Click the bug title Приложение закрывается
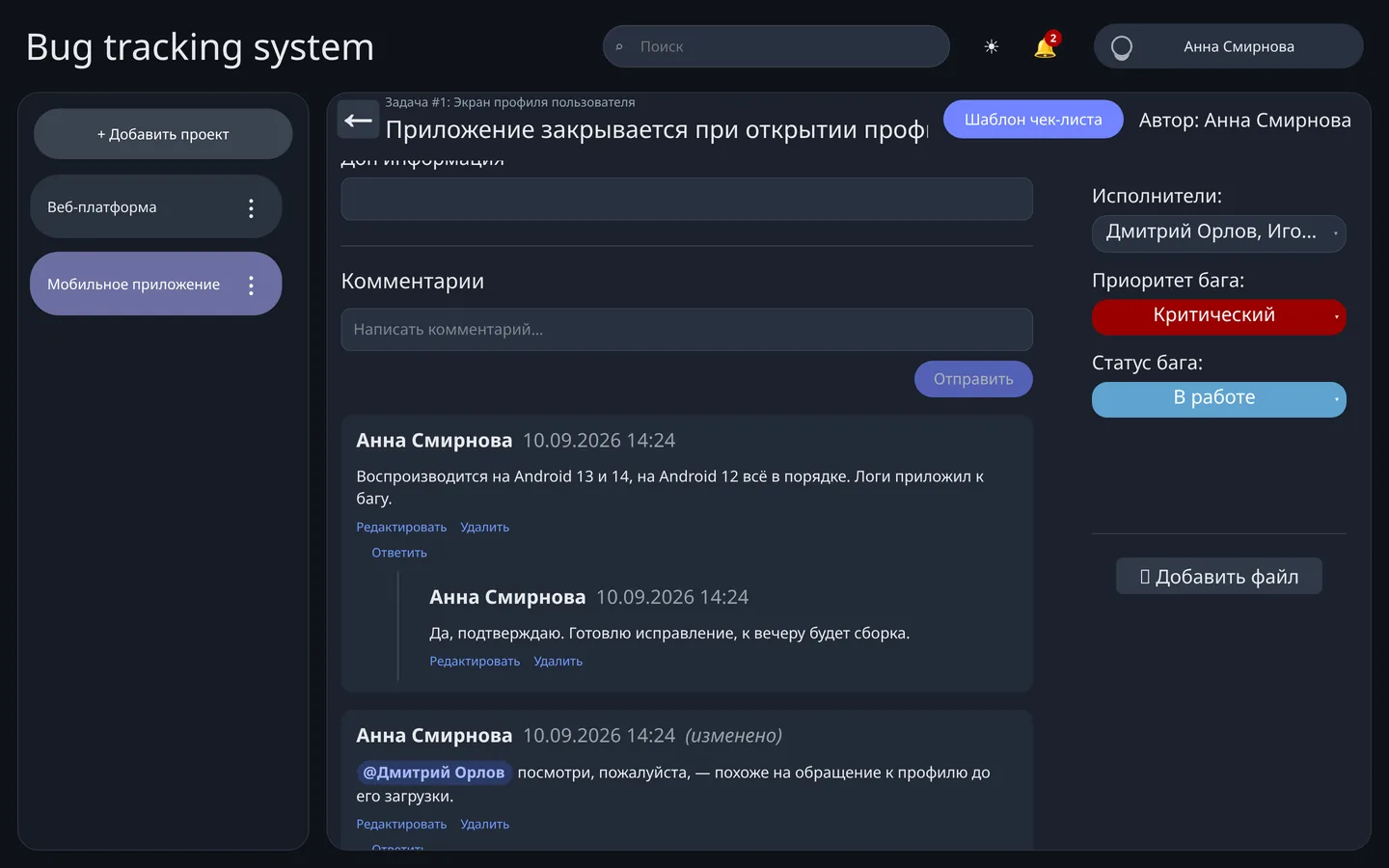This screenshot has height=868, width=1389. [x=656, y=130]
